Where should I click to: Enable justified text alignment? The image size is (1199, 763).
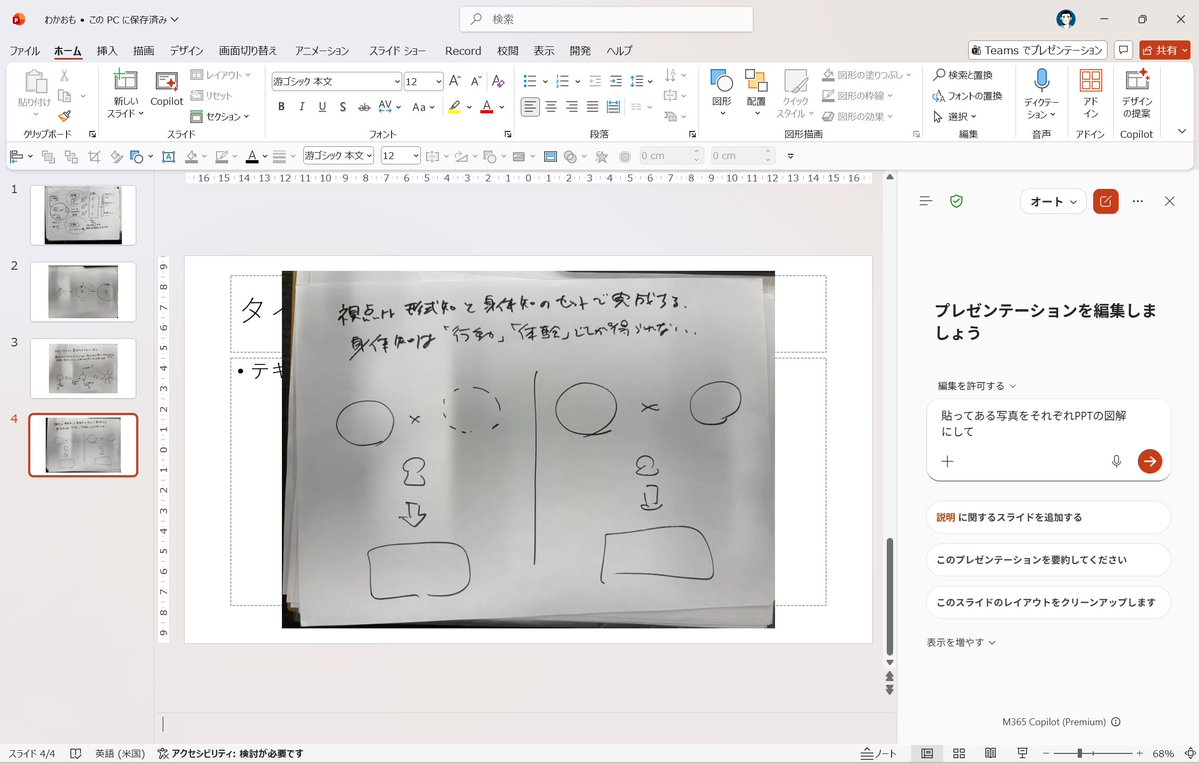[592, 107]
